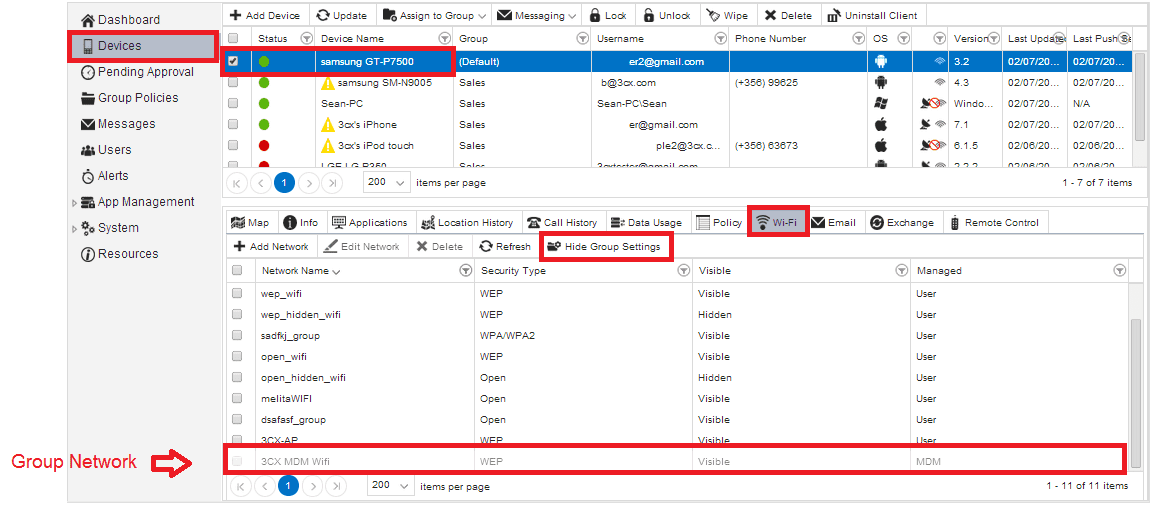Check the melitaWIFI network checkbox
The width and height of the screenshot is (1152, 505).
[x=237, y=398]
